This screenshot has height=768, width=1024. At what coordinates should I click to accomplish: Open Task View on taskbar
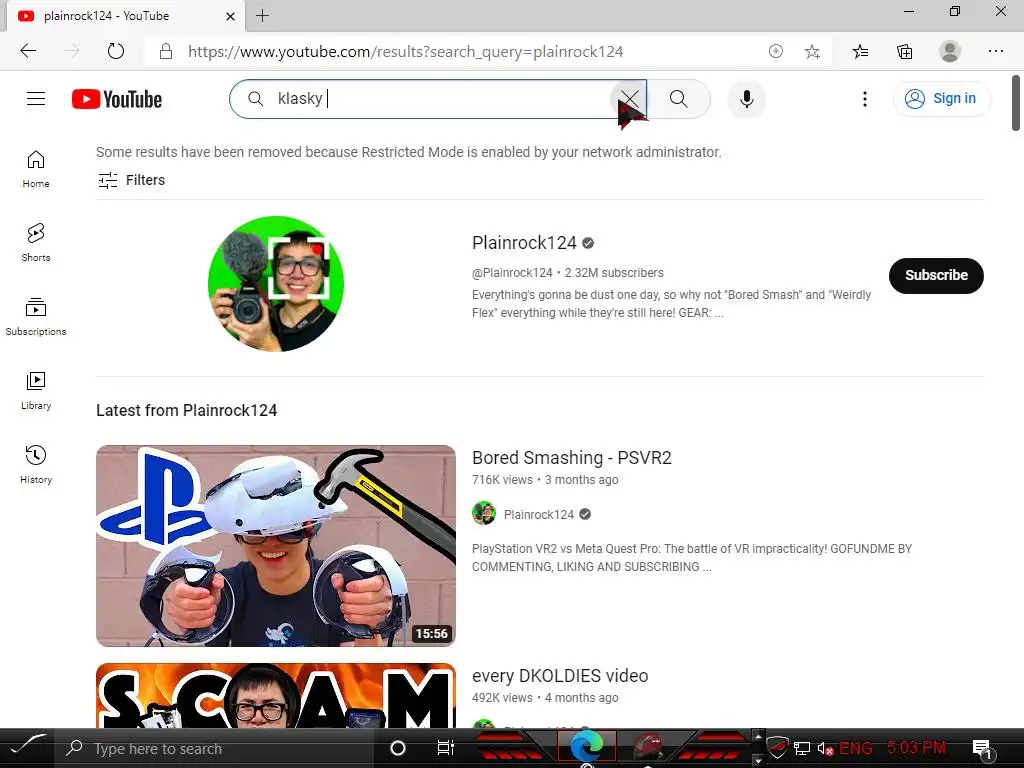pyautogui.click(x=445, y=748)
